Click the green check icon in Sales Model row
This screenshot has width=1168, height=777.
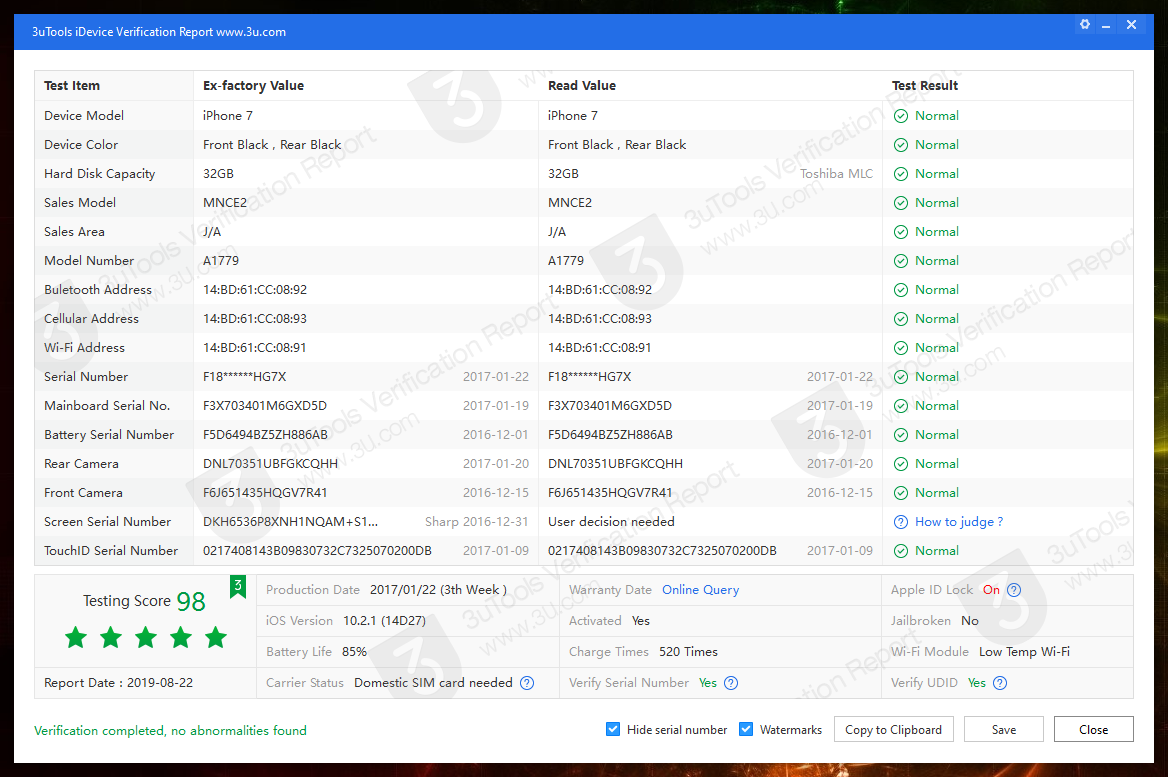point(901,203)
